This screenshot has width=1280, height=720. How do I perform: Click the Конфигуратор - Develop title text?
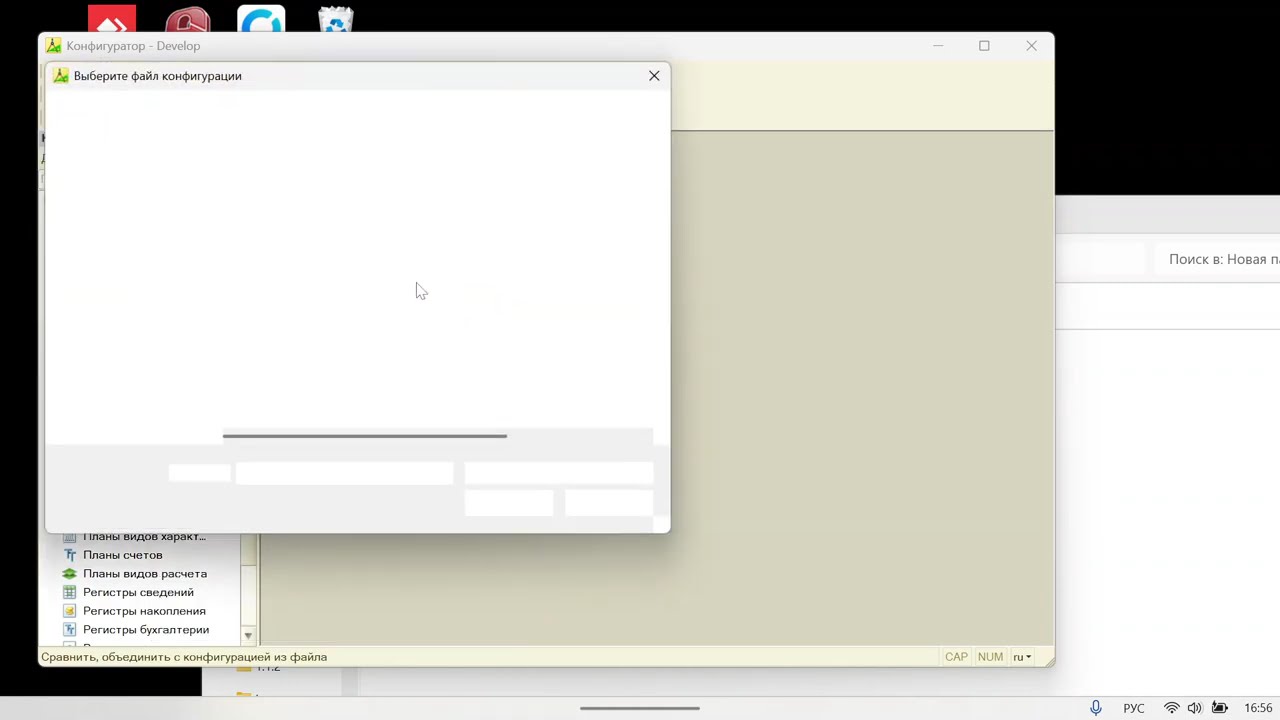133,46
